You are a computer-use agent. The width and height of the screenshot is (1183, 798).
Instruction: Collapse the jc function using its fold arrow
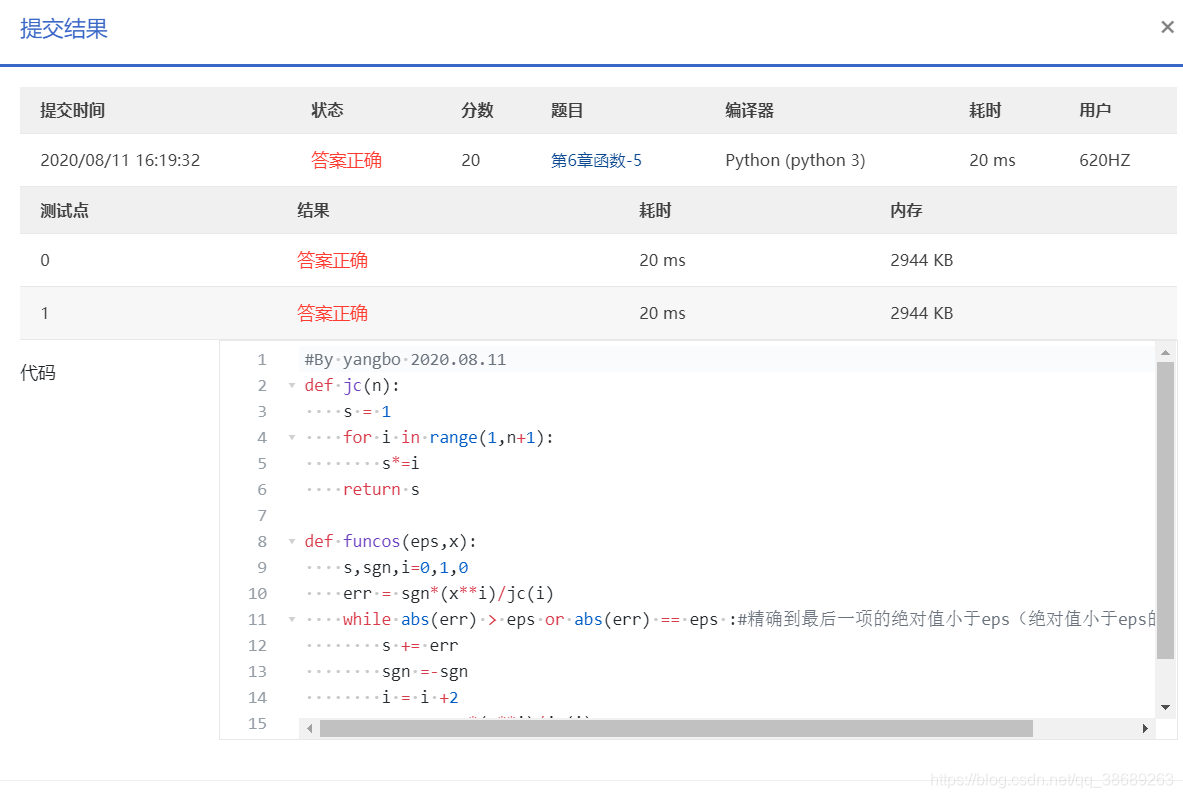(x=291, y=385)
